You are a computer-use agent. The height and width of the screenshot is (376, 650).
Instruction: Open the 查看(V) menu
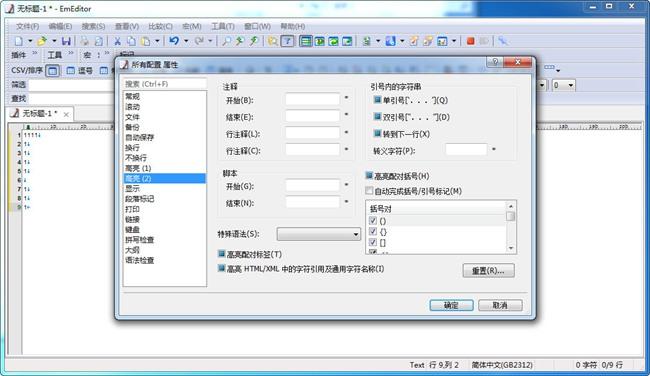[127, 26]
